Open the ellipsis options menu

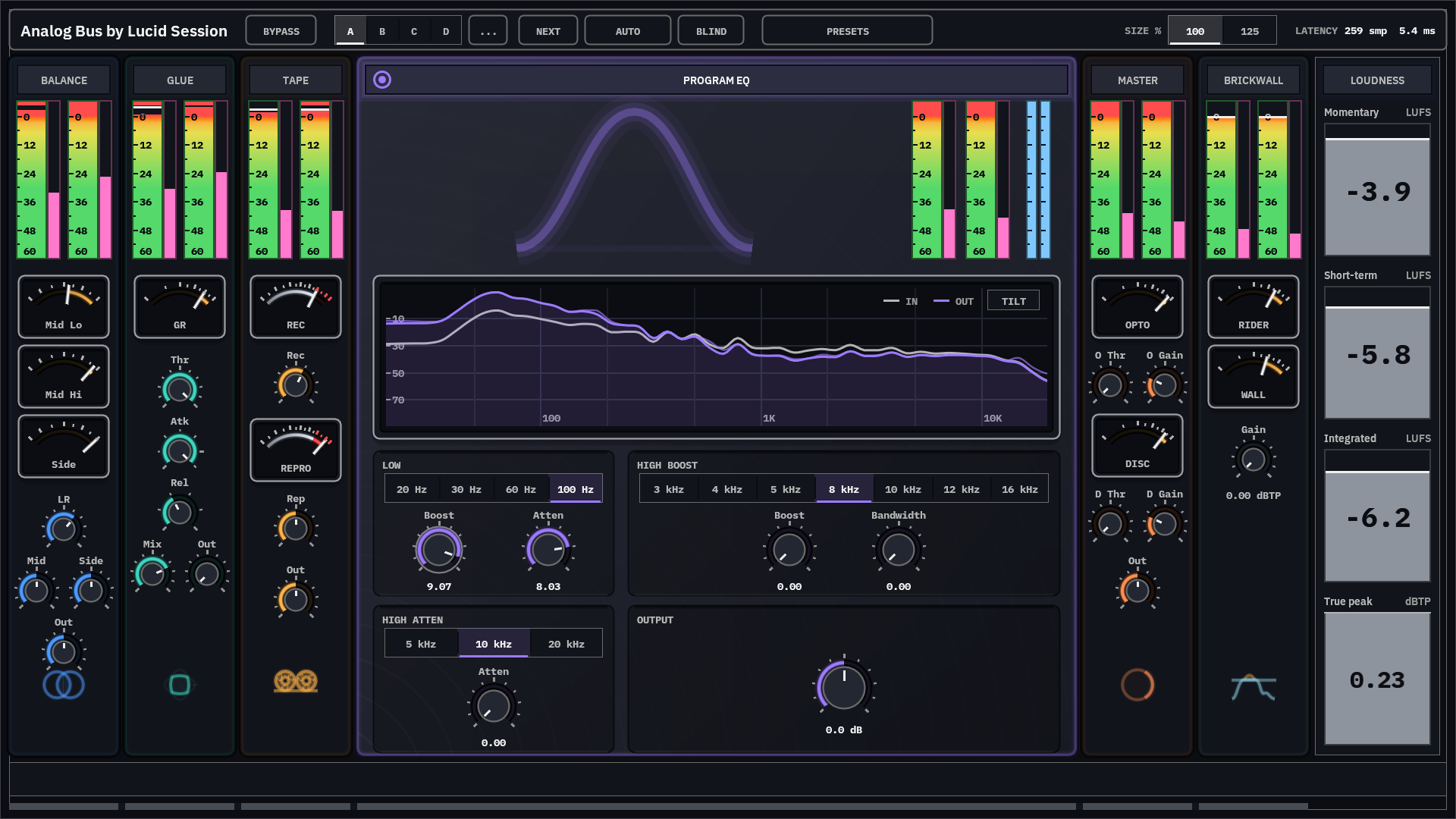(488, 31)
